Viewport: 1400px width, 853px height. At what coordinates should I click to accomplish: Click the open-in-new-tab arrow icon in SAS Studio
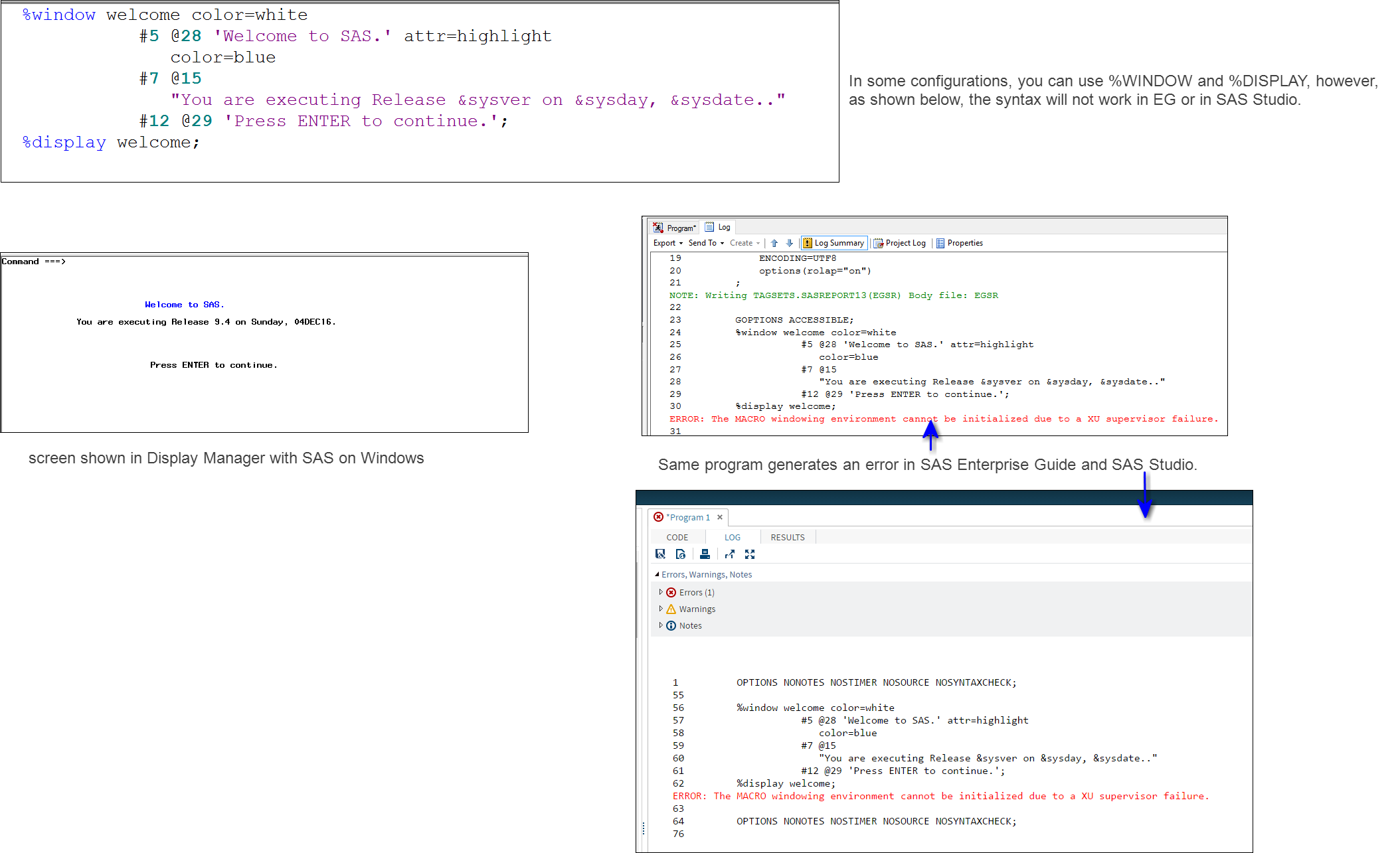pyautogui.click(x=730, y=554)
